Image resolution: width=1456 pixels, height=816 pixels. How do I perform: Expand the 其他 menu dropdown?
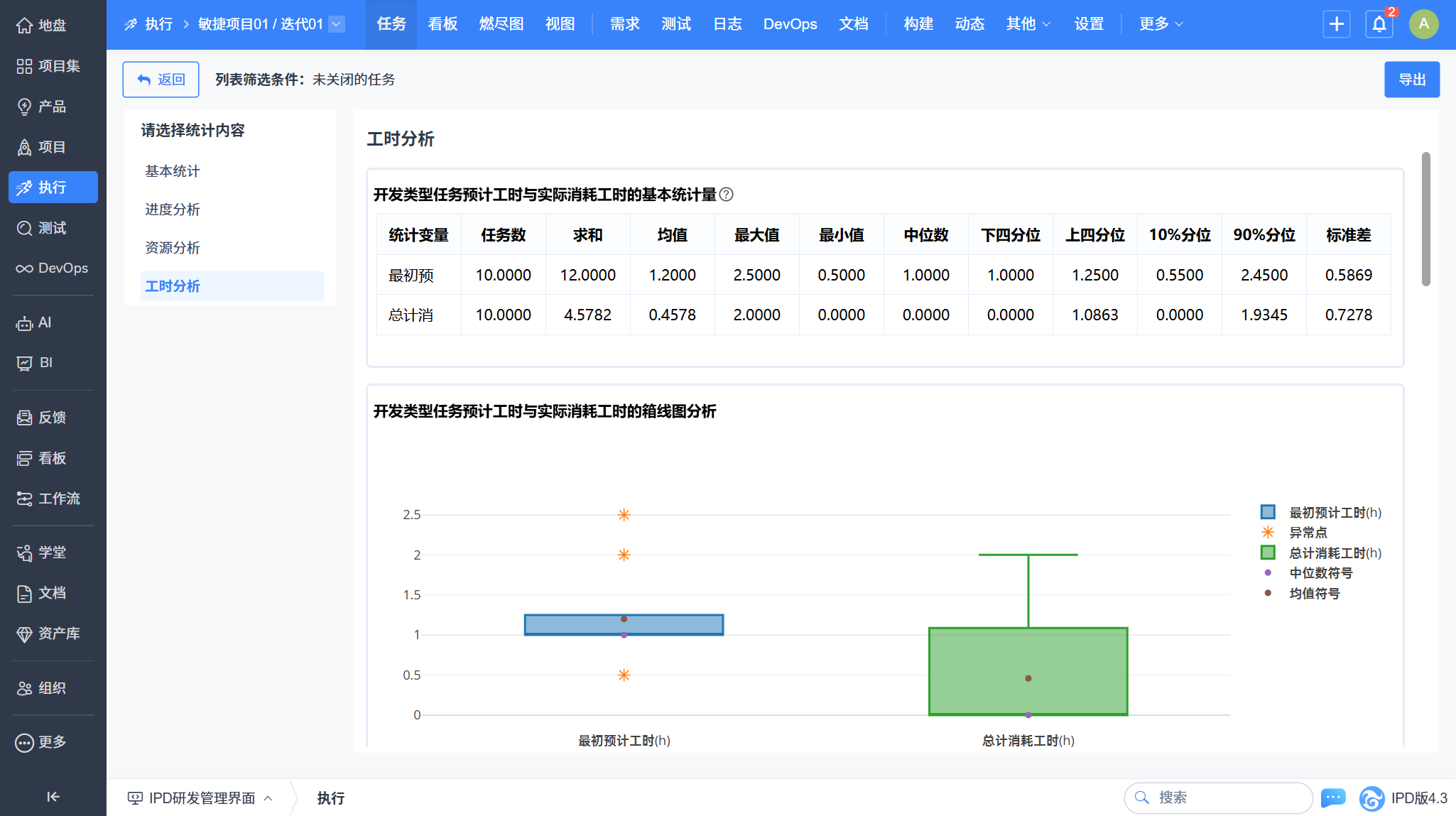[1028, 24]
